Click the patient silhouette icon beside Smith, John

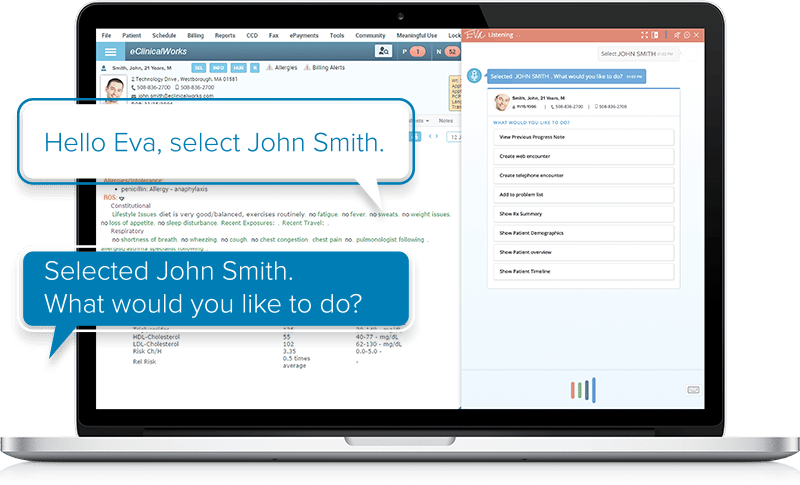click(104, 68)
